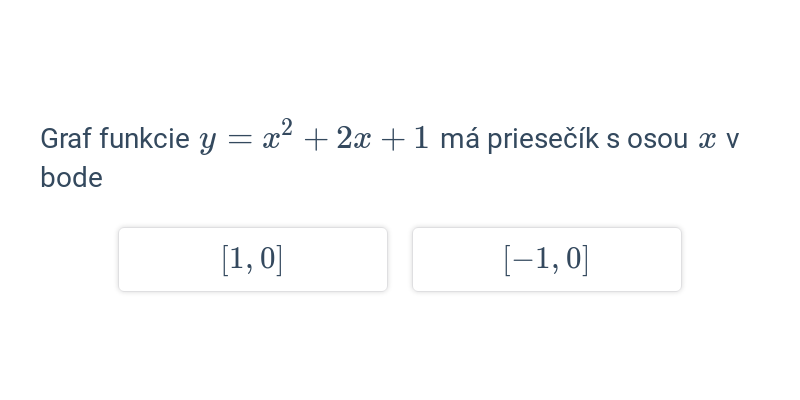800x400 pixels.
Task: Choose the right answer option box
Action: pyautogui.click(x=546, y=260)
